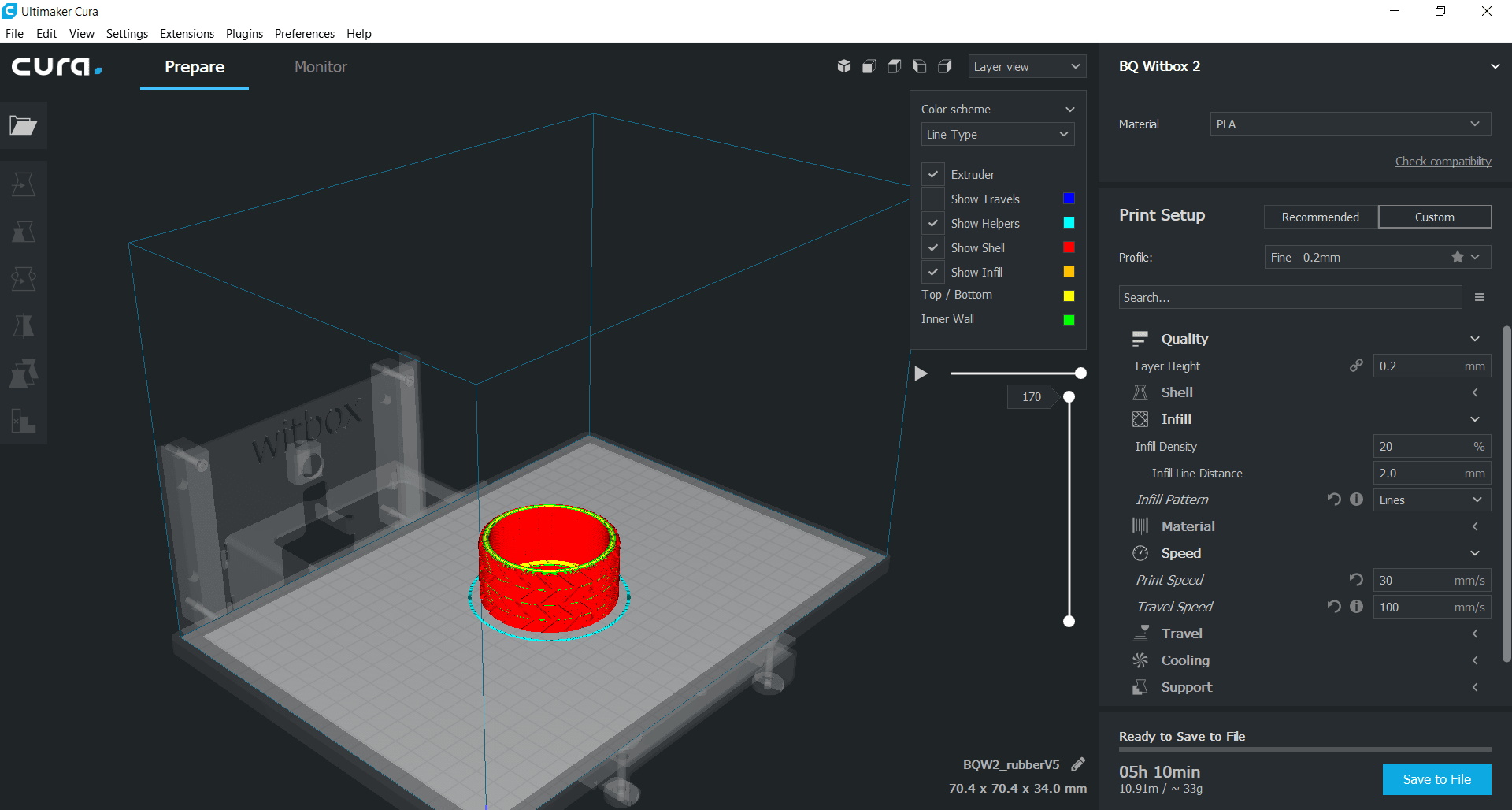Toggle the Show Infill checkbox
Screen dimensions: 1512x810
(x=933, y=272)
